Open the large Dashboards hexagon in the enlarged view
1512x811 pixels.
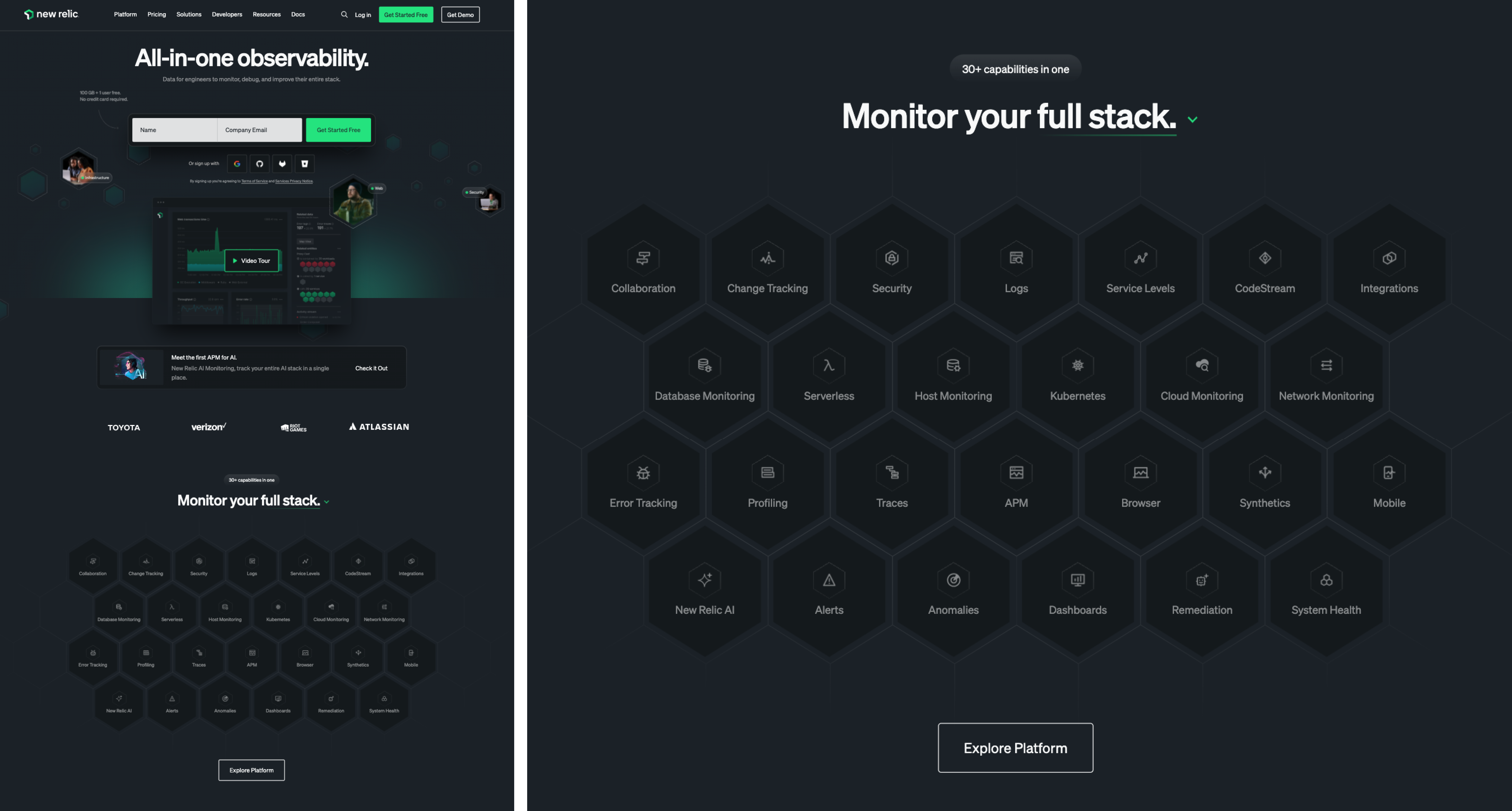click(x=1078, y=591)
